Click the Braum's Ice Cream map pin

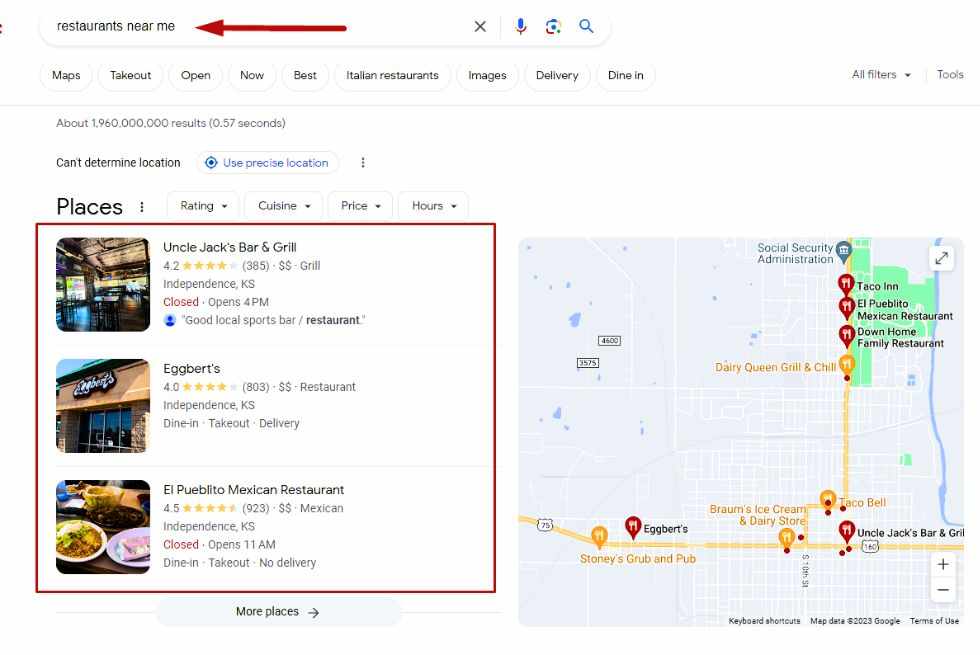786,538
